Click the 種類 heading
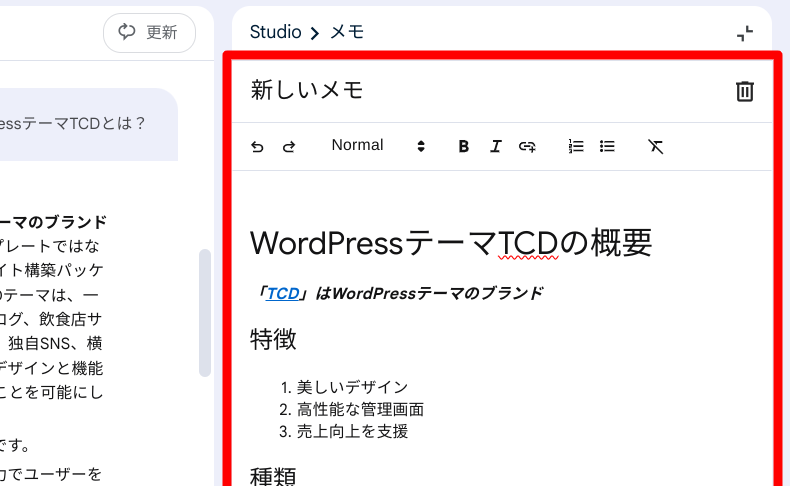 pos(273,476)
